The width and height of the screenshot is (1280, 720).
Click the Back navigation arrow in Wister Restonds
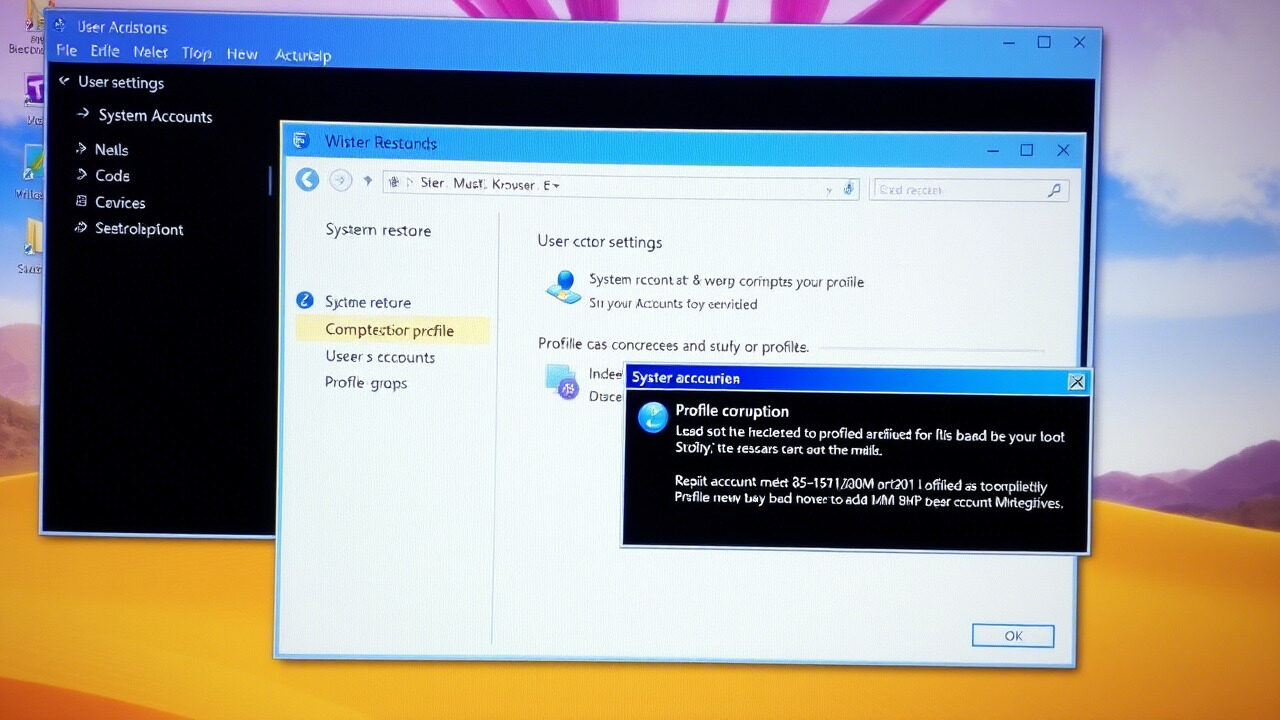coord(307,180)
